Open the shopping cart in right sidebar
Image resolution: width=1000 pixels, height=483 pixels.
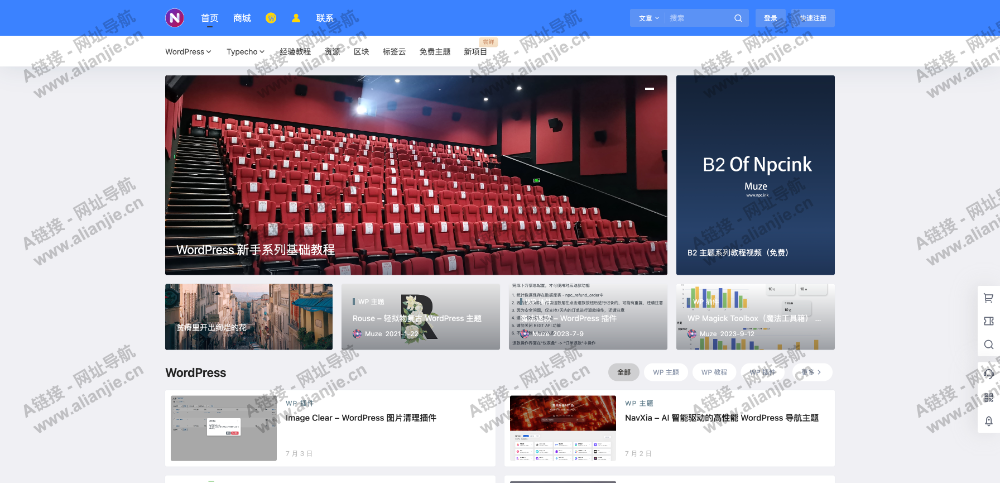(x=989, y=297)
